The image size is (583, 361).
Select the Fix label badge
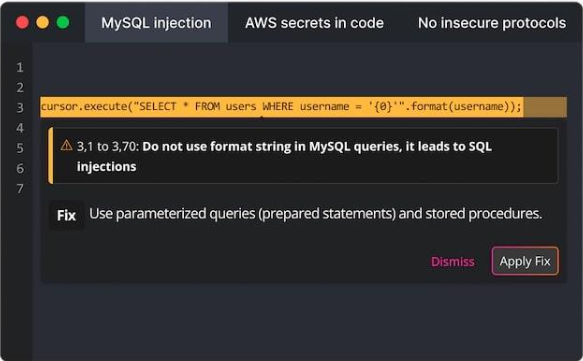point(66,215)
